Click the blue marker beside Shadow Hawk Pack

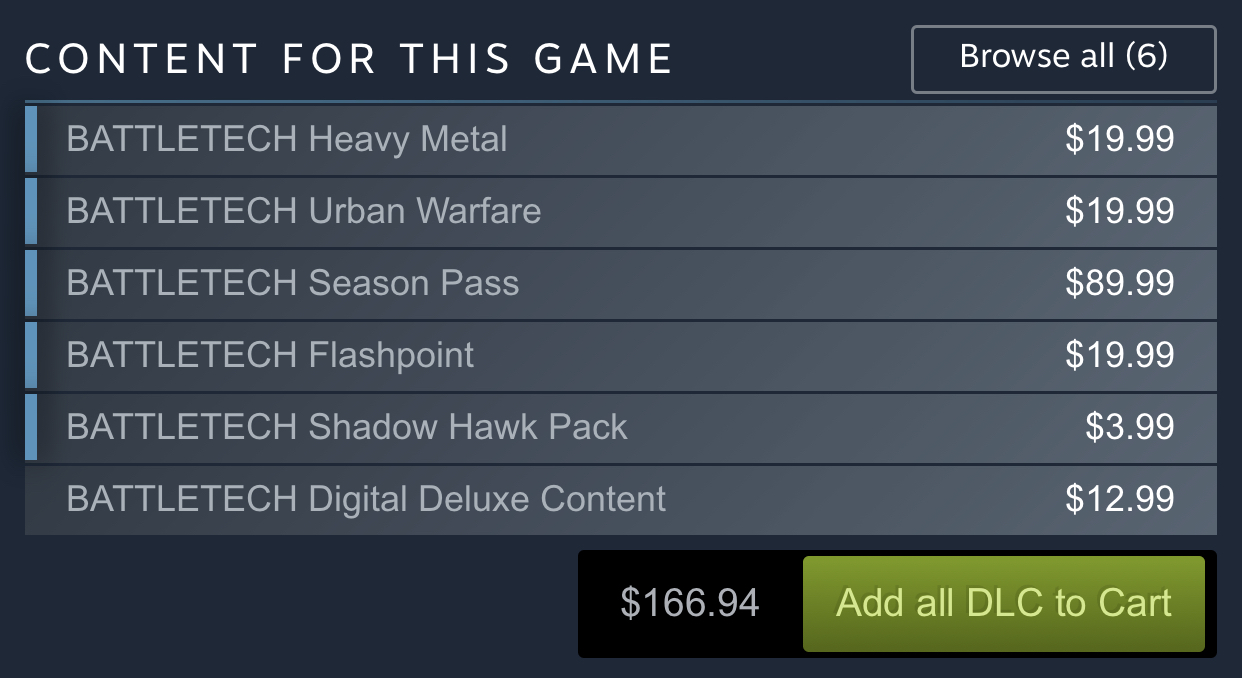pos(31,427)
